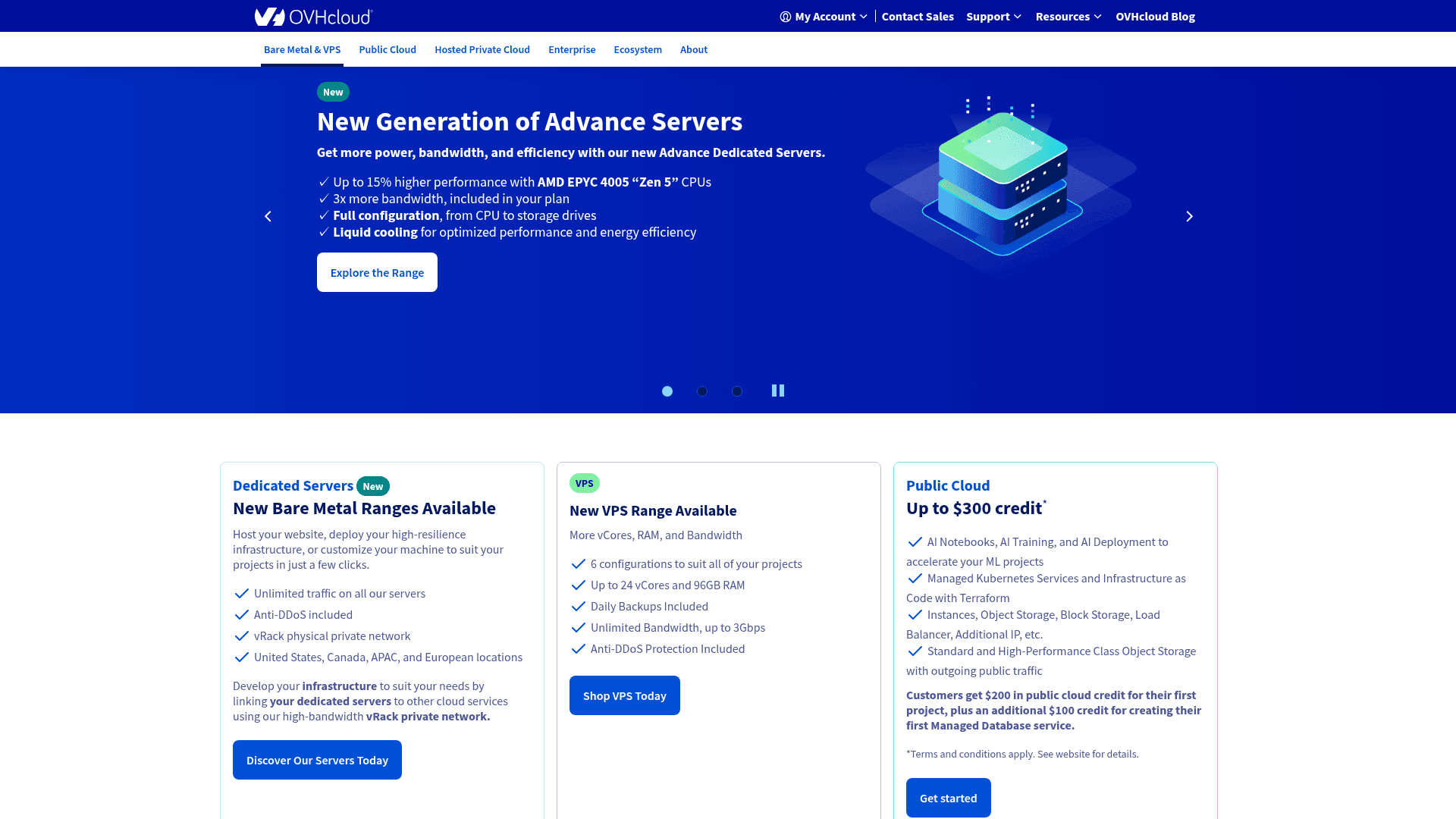The height and width of the screenshot is (819, 1456).
Task: Click the checkmark beside Anti-DDoS included
Action: [x=241, y=614]
